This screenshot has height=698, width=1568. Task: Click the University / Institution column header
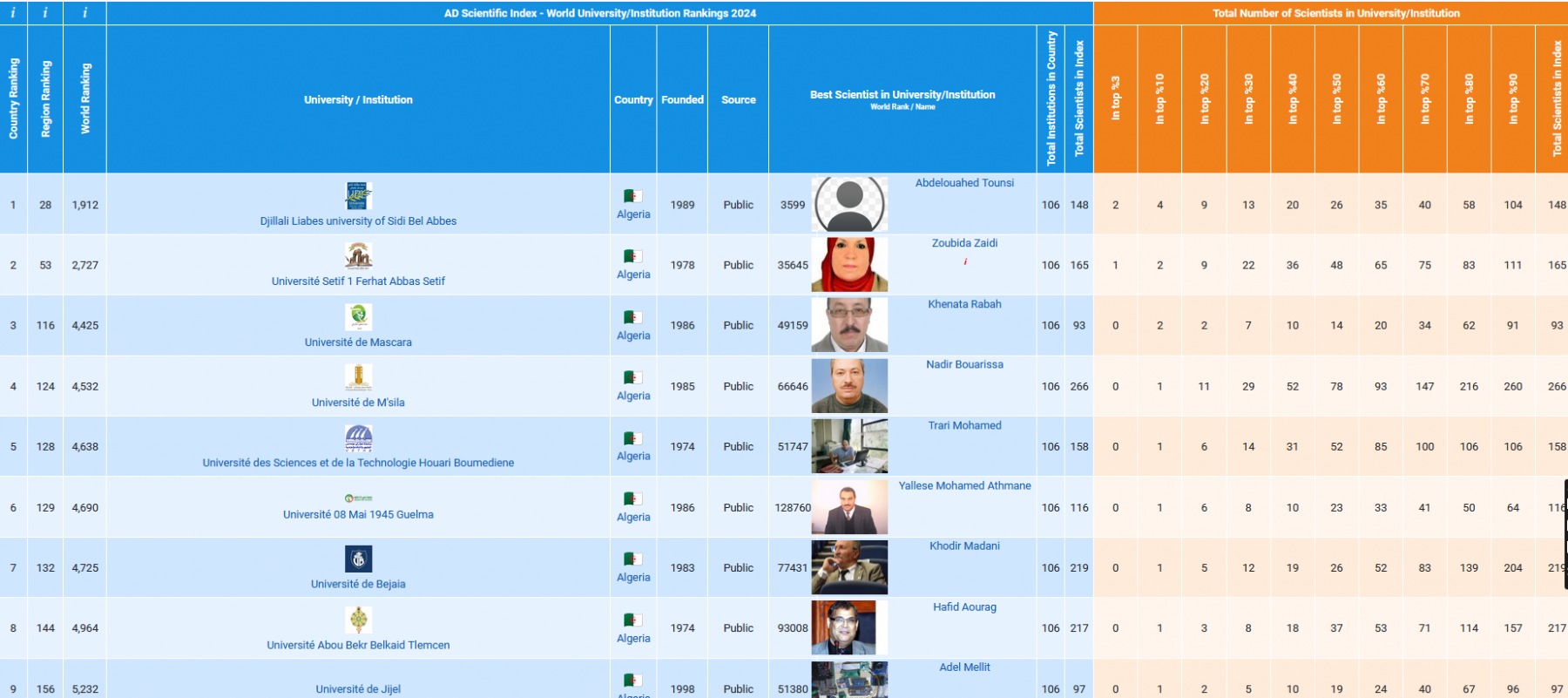pos(358,99)
